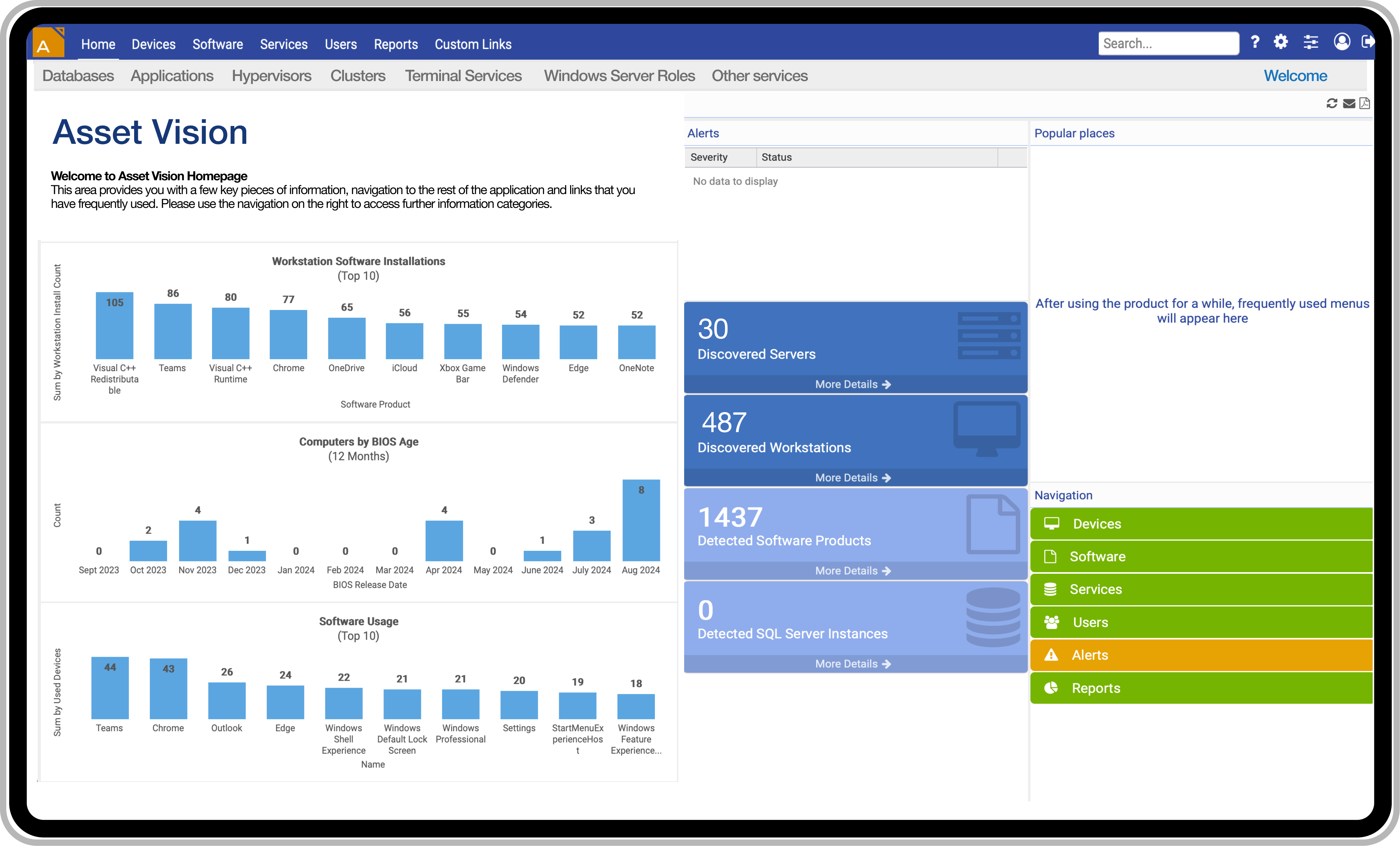Viewport: 1400px width, 846px height.
Task: Open More Details for Detected Software Products
Action: [852, 571]
